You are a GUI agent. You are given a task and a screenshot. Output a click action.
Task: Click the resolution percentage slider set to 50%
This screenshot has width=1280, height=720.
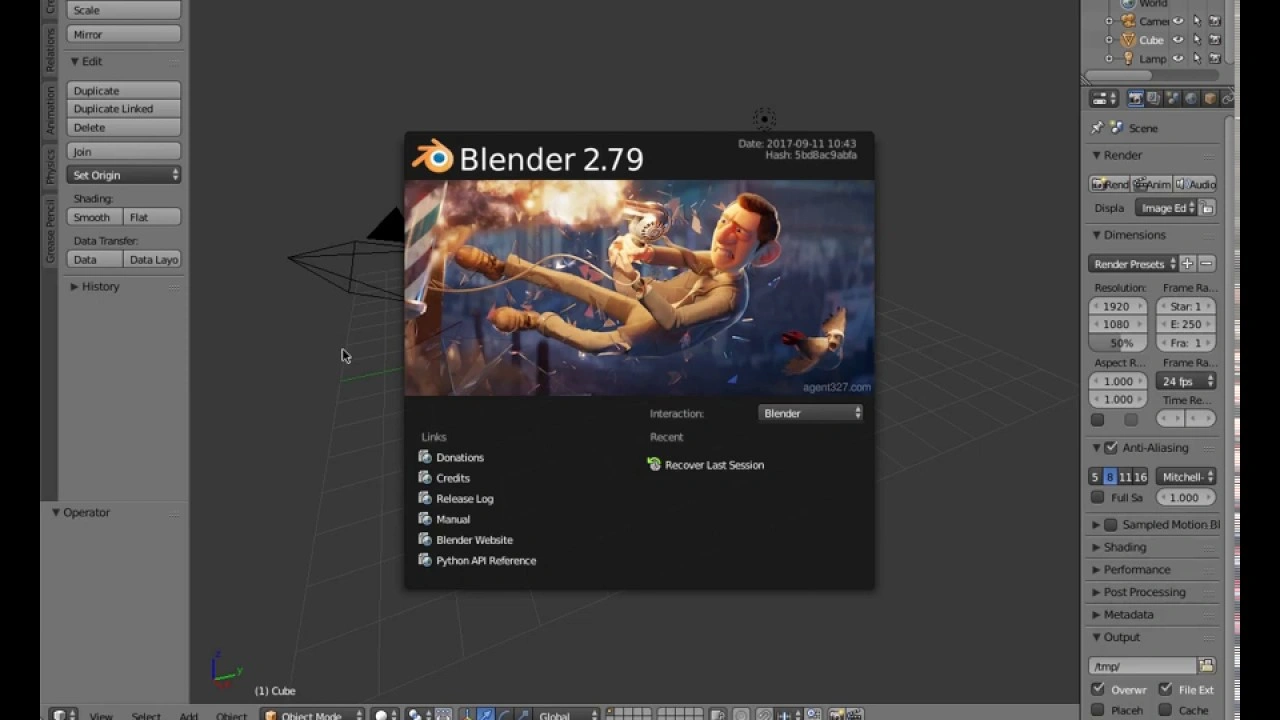pos(1117,342)
